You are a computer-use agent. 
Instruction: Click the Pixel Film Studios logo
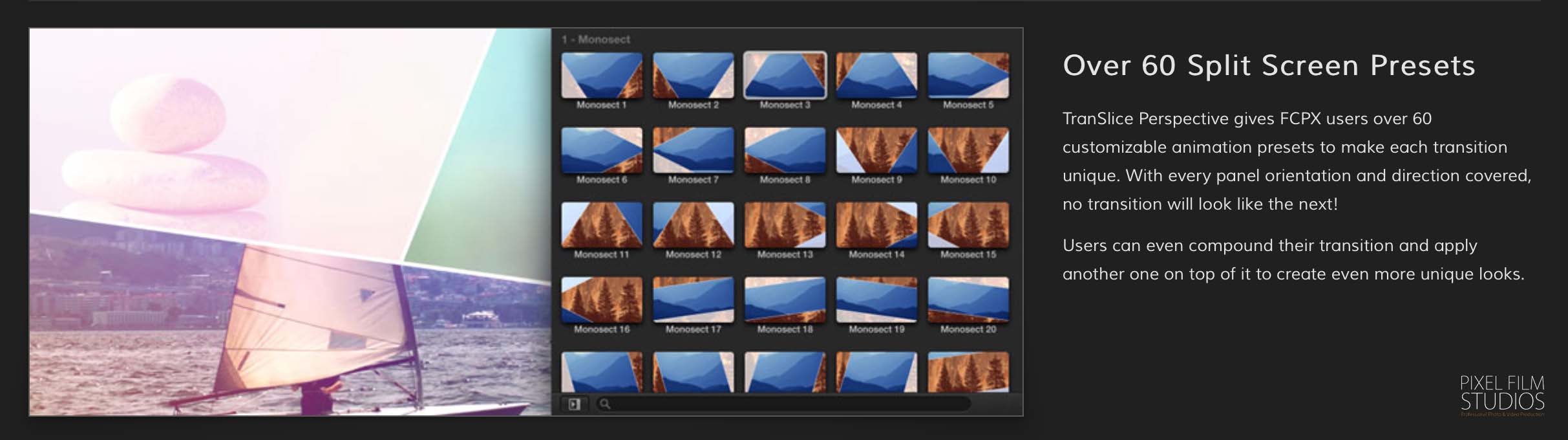(1502, 395)
